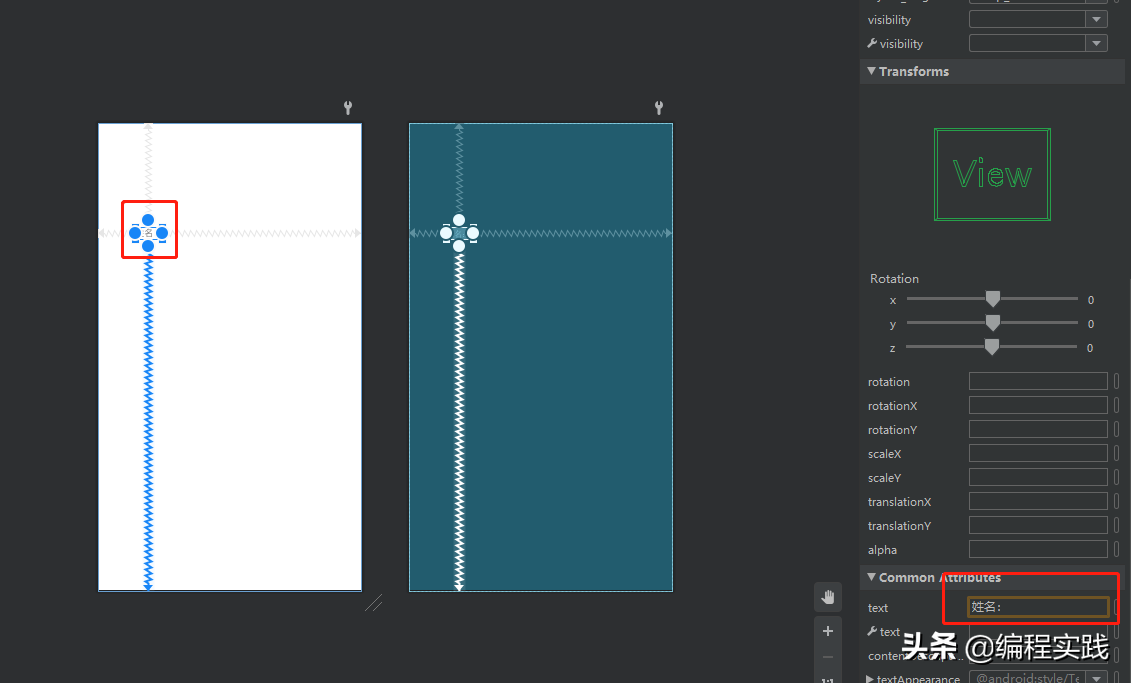Click the "scaleY" attribute label
The width and height of the screenshot is (1131, 683).
pos(884,478)
